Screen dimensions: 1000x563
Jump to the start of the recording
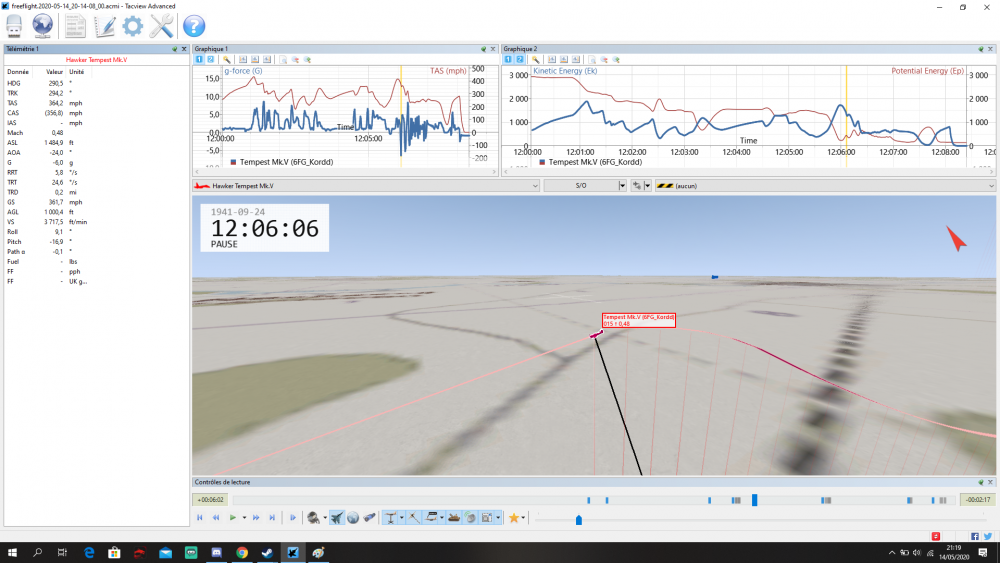tap(200, 518)
